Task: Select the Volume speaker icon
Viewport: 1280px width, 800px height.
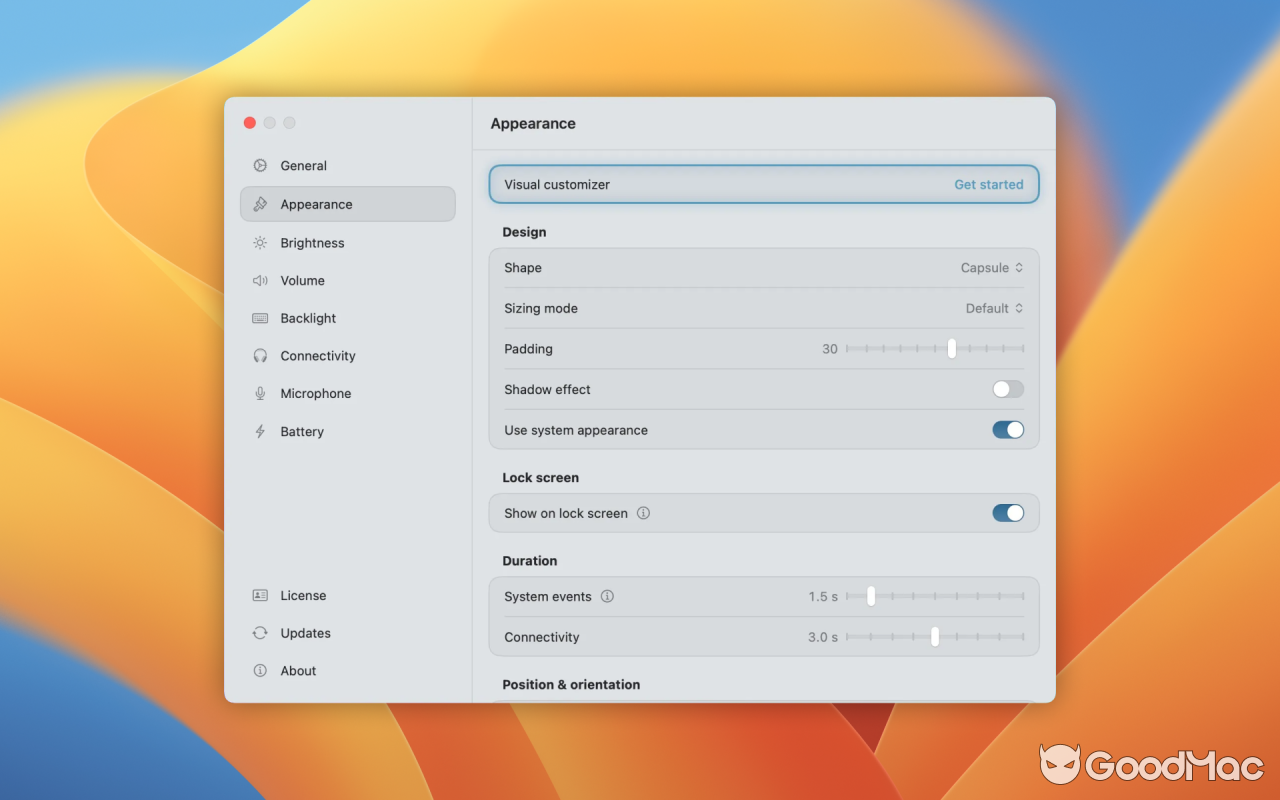Action: [261, 280]
